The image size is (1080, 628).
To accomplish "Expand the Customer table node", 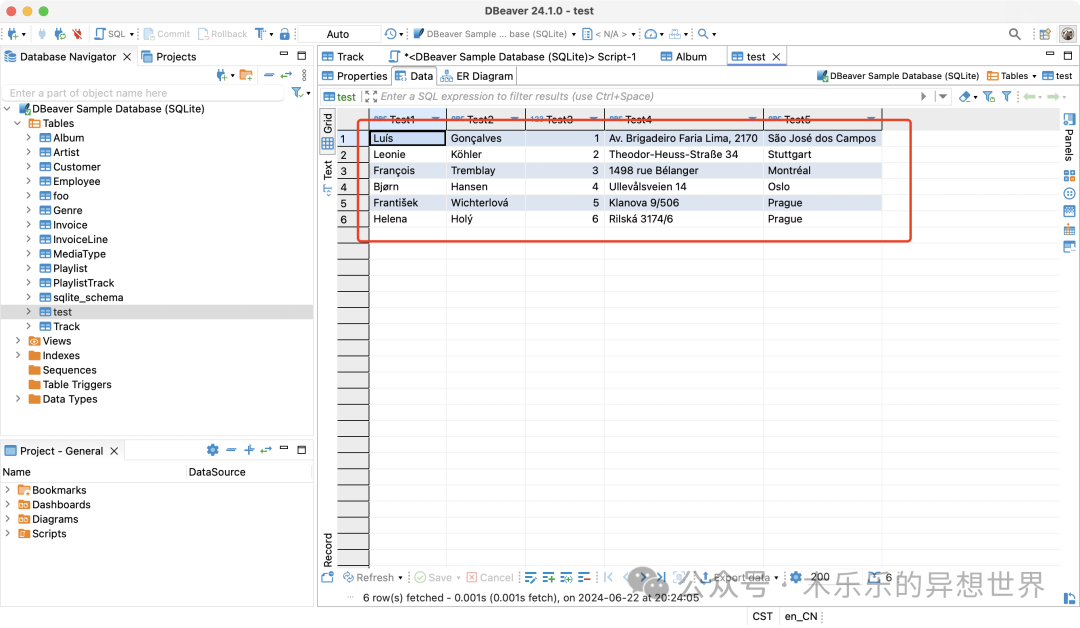I will tap(28, 167).
